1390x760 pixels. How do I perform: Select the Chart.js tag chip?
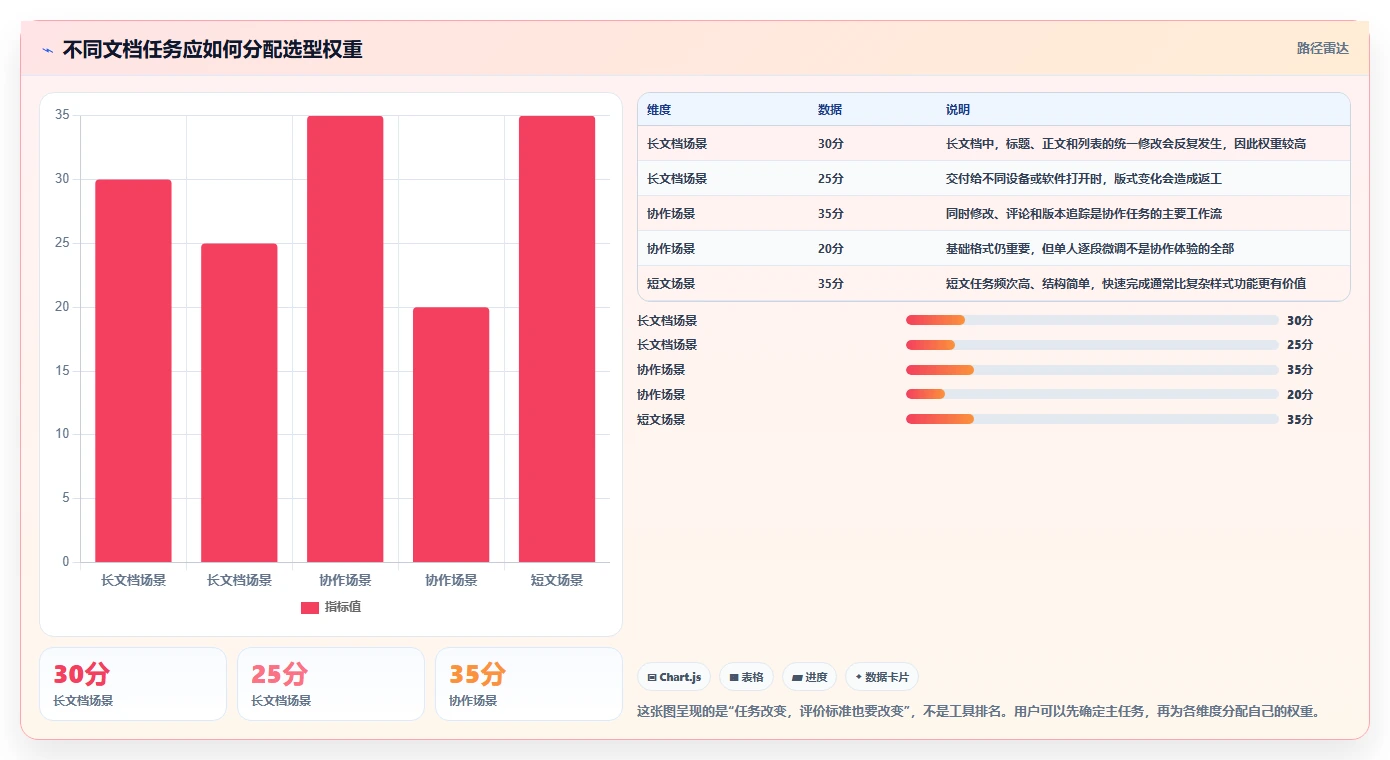click(674, 677)
